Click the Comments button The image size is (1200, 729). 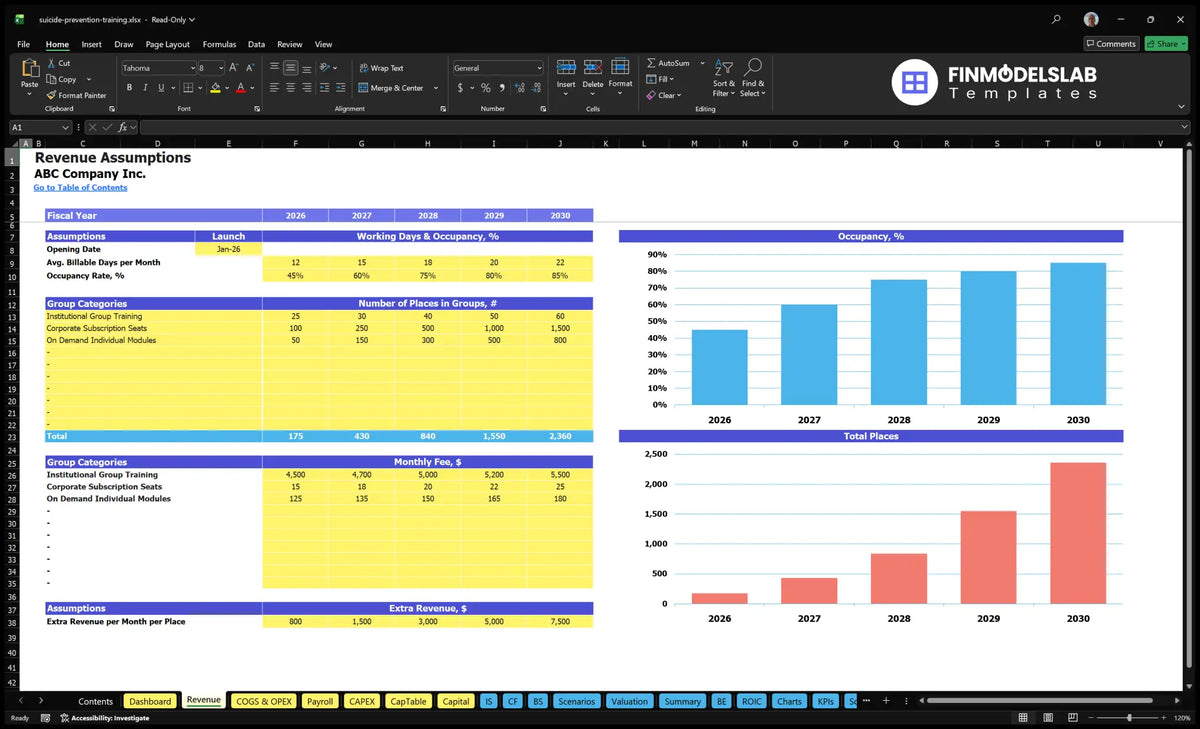1111,44
